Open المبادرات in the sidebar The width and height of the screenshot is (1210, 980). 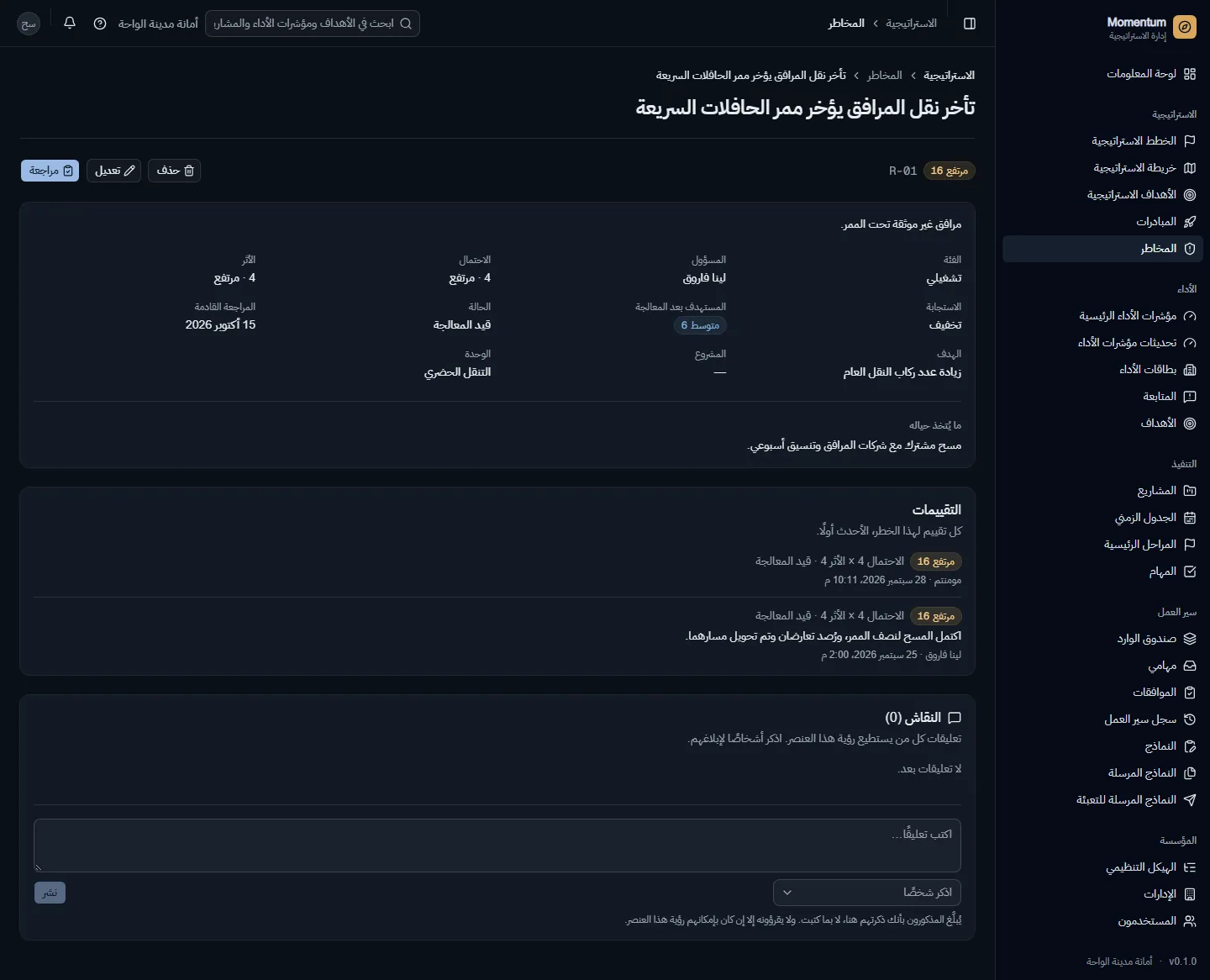[x=1102, y=222]
